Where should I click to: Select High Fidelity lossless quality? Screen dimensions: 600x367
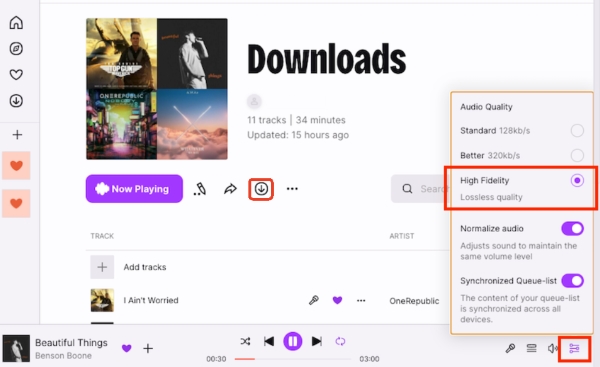pyautogui.click(x=577, y=180)
